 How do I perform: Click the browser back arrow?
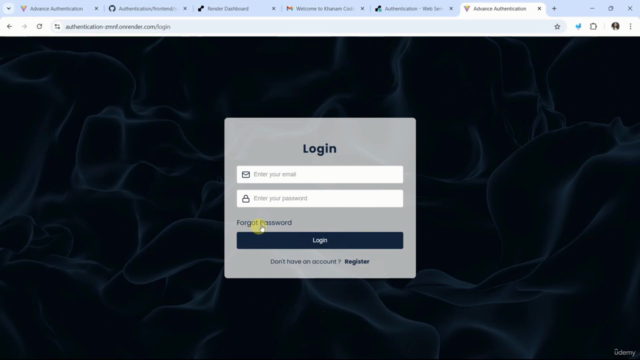pyautogui.click(x=9, y=27)
